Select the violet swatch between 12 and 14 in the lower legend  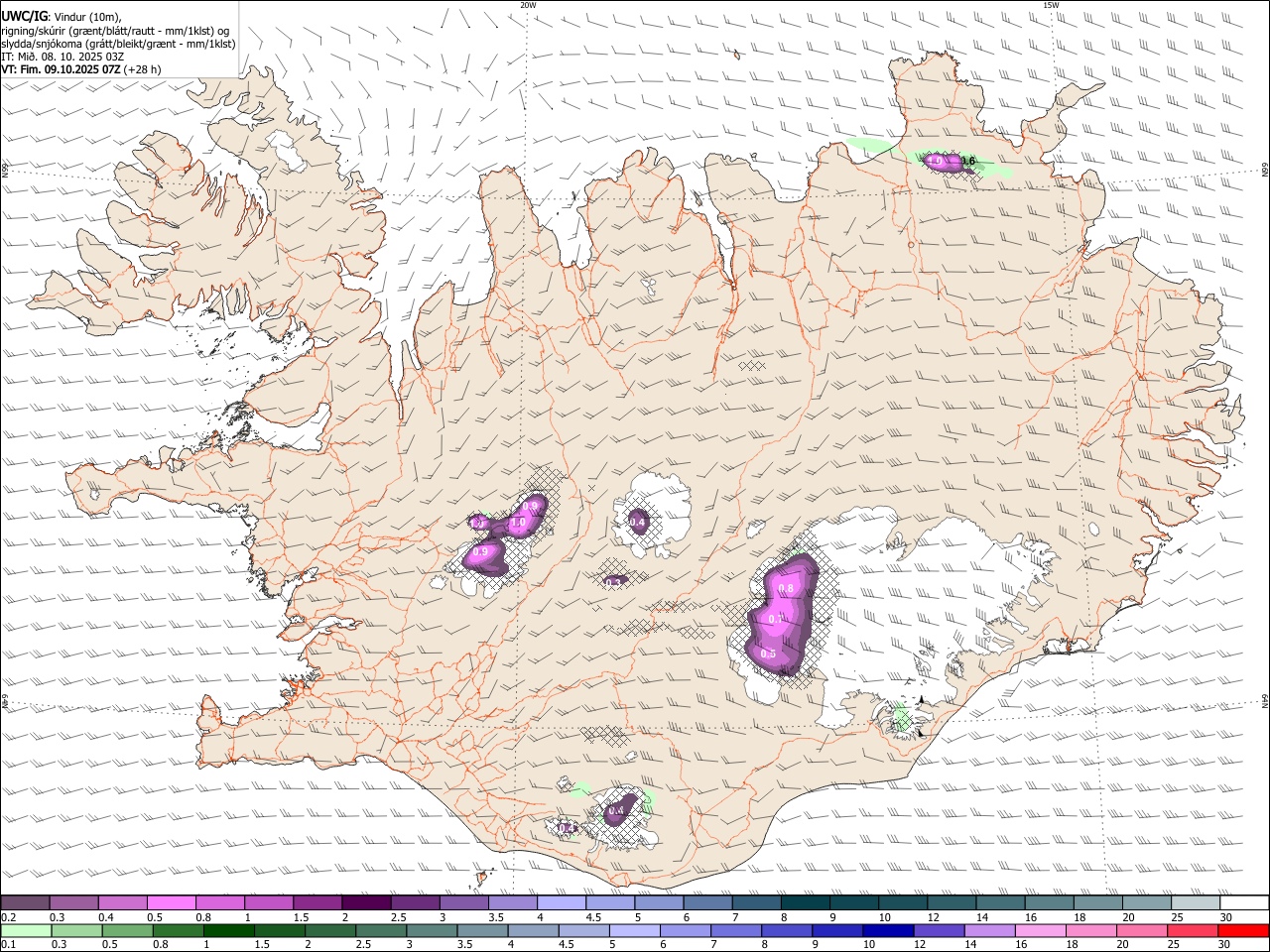938,930
